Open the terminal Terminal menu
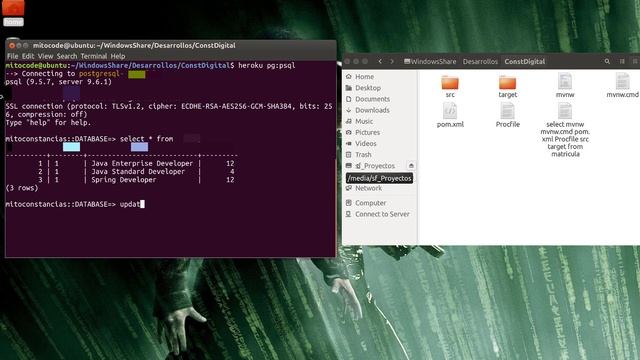This screenshot has height=360, width=640. (x=94, y=56)
